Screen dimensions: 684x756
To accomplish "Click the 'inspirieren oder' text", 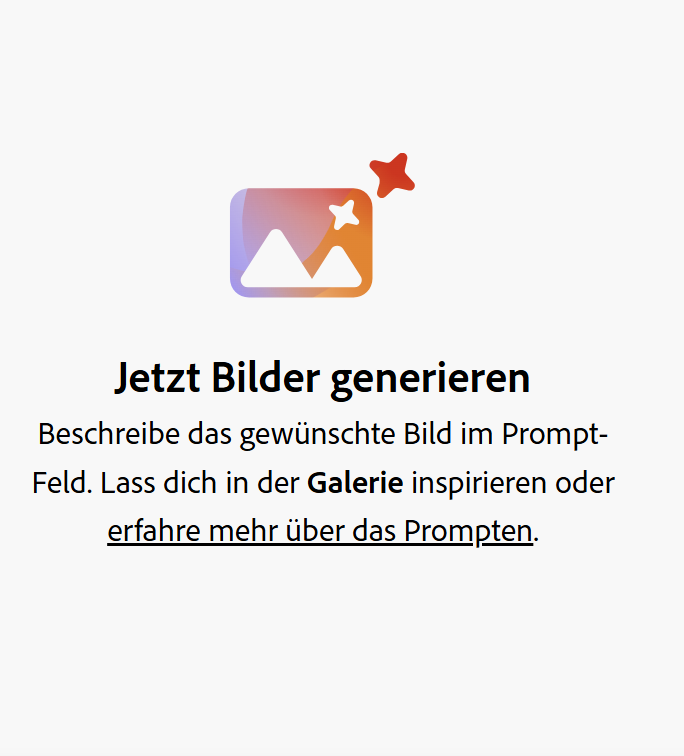I will pos(513,483).
